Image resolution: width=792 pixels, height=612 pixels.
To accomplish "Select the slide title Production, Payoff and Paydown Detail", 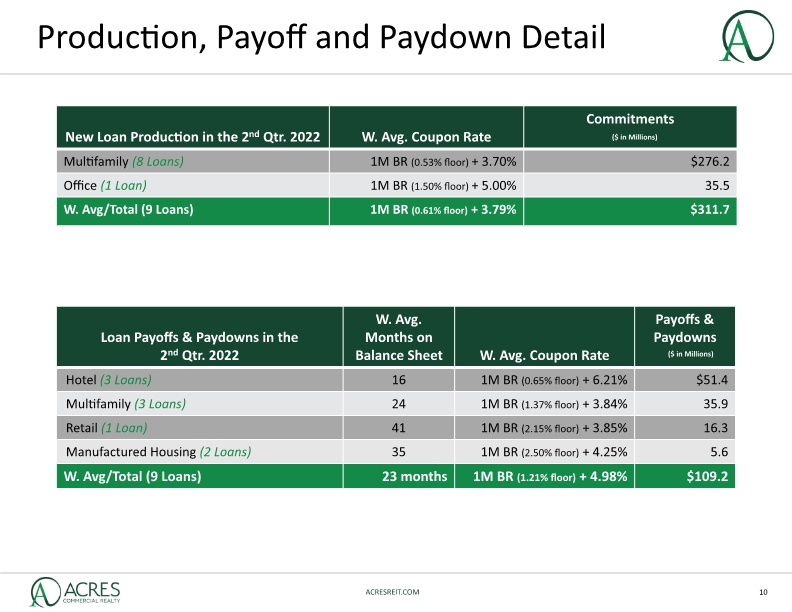I will click(321, 37).
